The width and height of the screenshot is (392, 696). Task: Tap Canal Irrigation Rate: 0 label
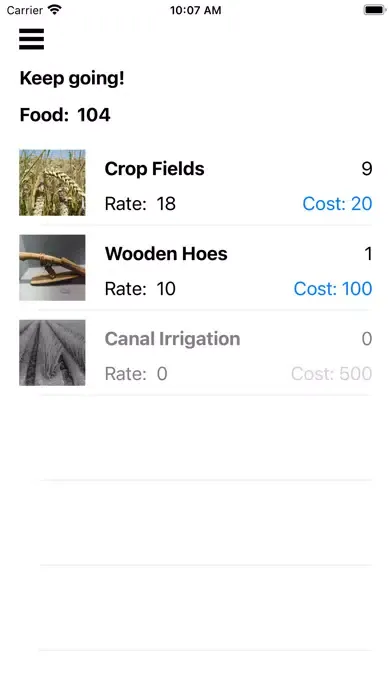pyautogui.click(x=136, y=374)
